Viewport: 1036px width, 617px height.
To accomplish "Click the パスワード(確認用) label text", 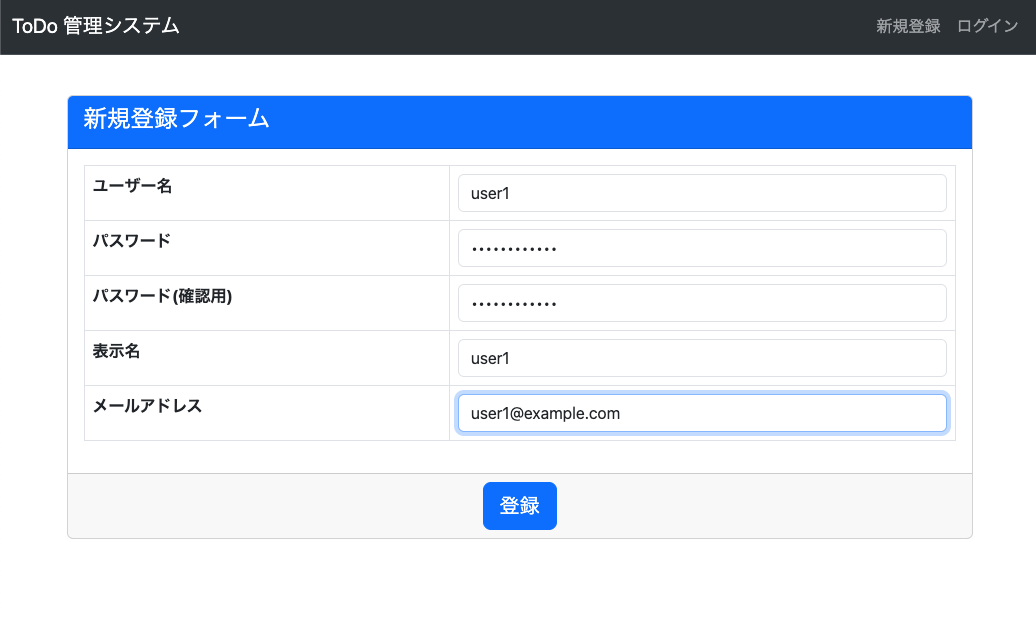I will click(x=162, y=296).
